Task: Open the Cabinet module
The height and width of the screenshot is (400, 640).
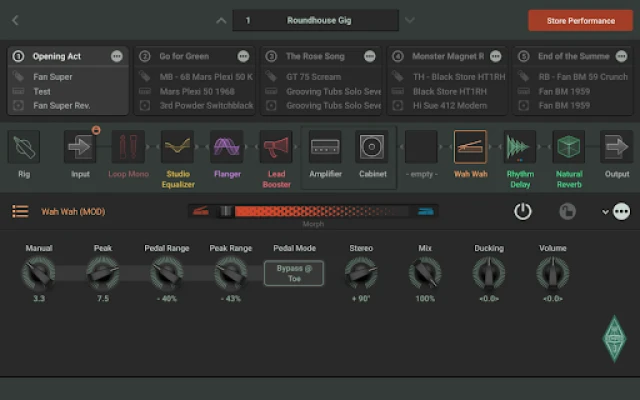Action: 372,147
